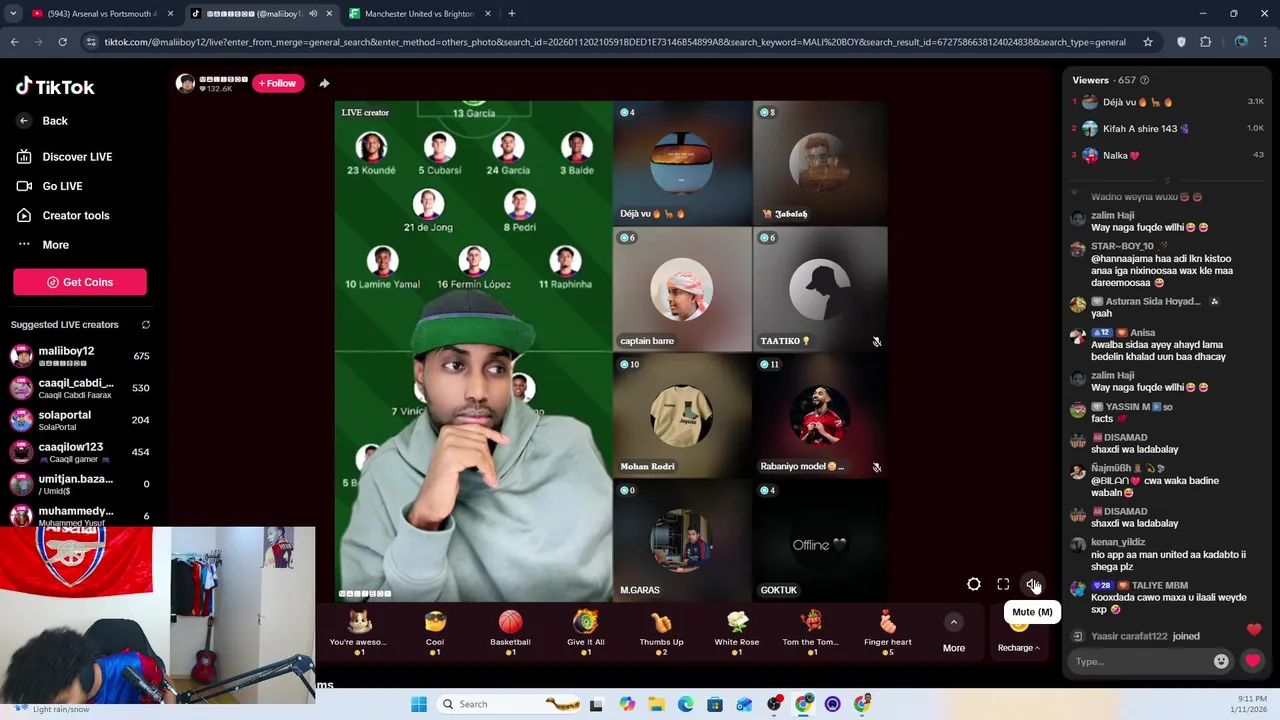Open guest tile captain barre
This screenshot has width=1280, height=720.
coord(682,289)
